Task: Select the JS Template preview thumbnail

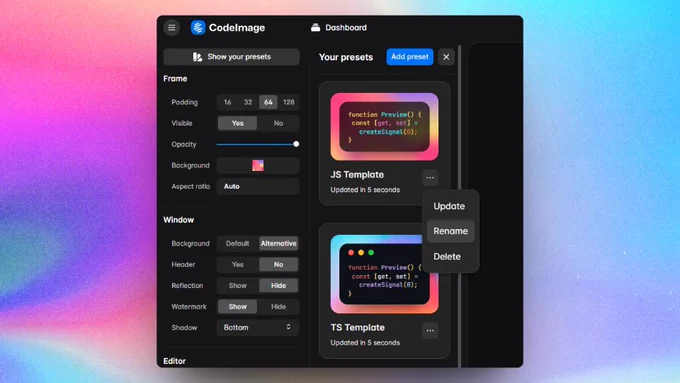Action: [x=384, y=127]
